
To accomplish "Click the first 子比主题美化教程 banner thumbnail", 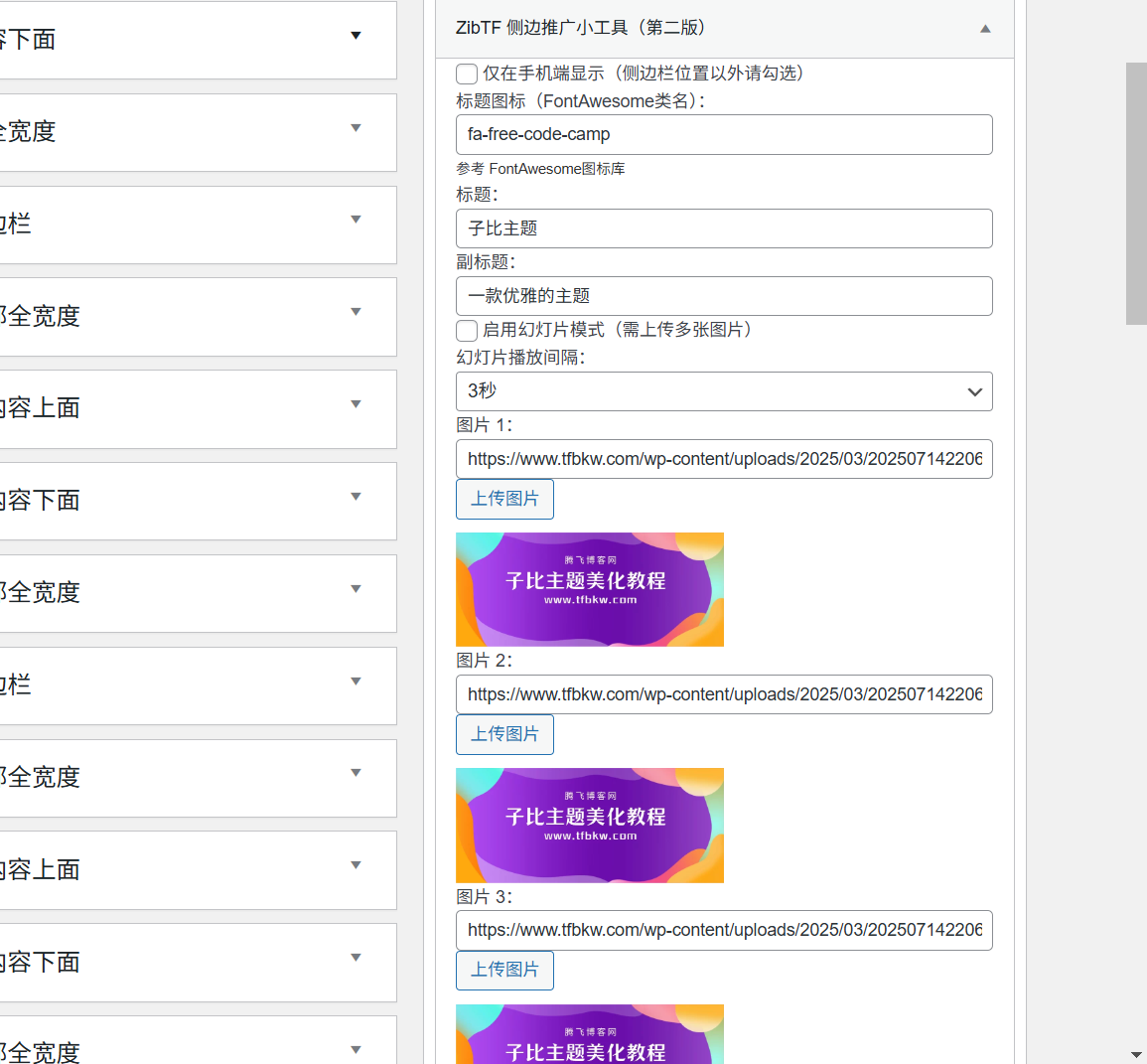I will pos(589,589).
